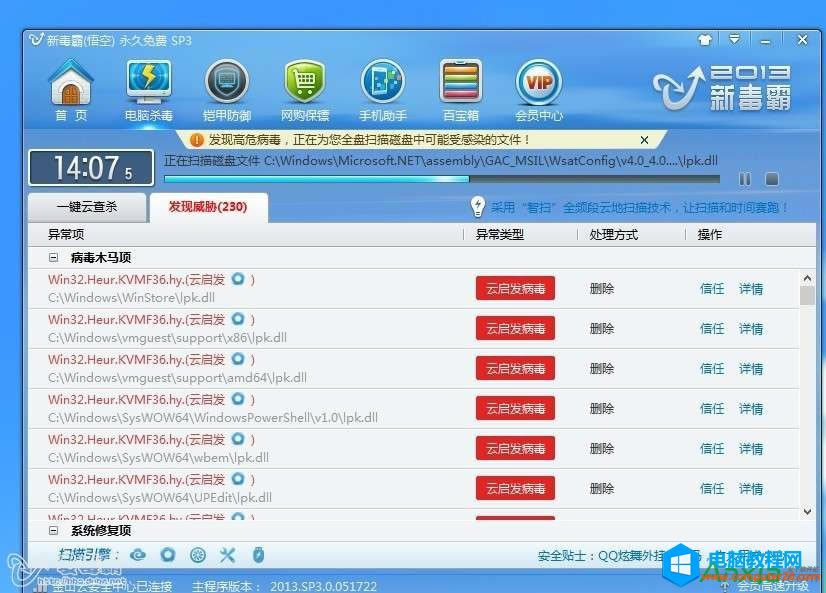Click 信任 for the WinStore lpk.dll threat

pyautogui.click(x=712, y=289)
